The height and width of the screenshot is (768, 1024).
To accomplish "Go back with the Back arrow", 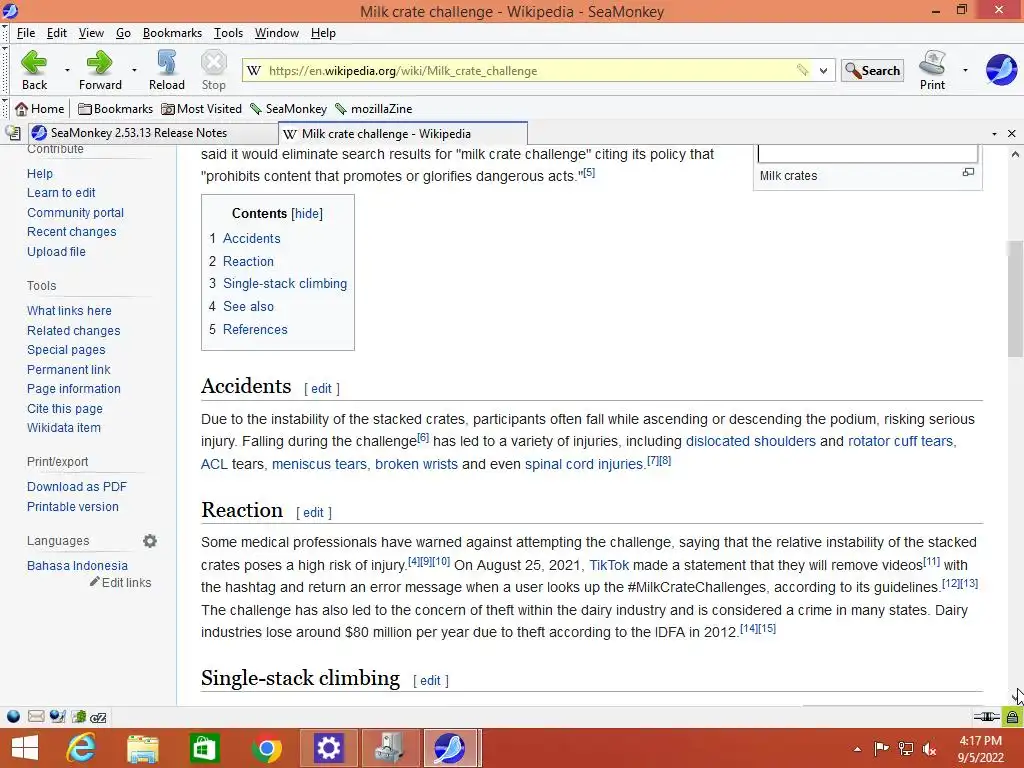I will [34, 70].
